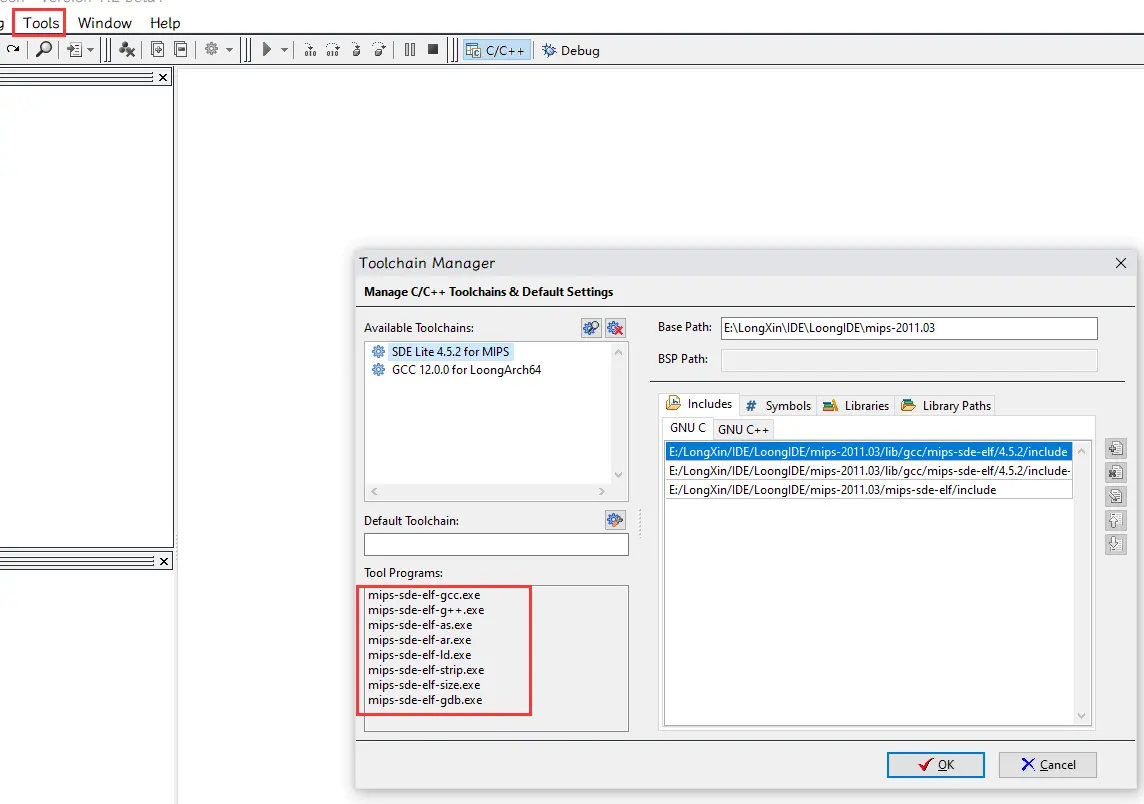Open dropdown arrow next to gear icon
1144x804 pixels.
click(229, 50)
